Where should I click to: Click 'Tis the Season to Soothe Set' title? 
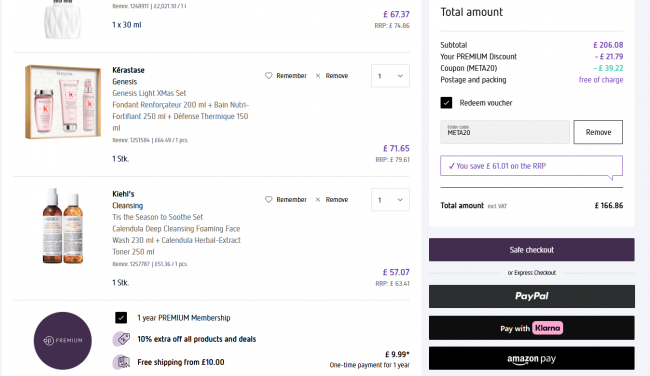(158, 217)
